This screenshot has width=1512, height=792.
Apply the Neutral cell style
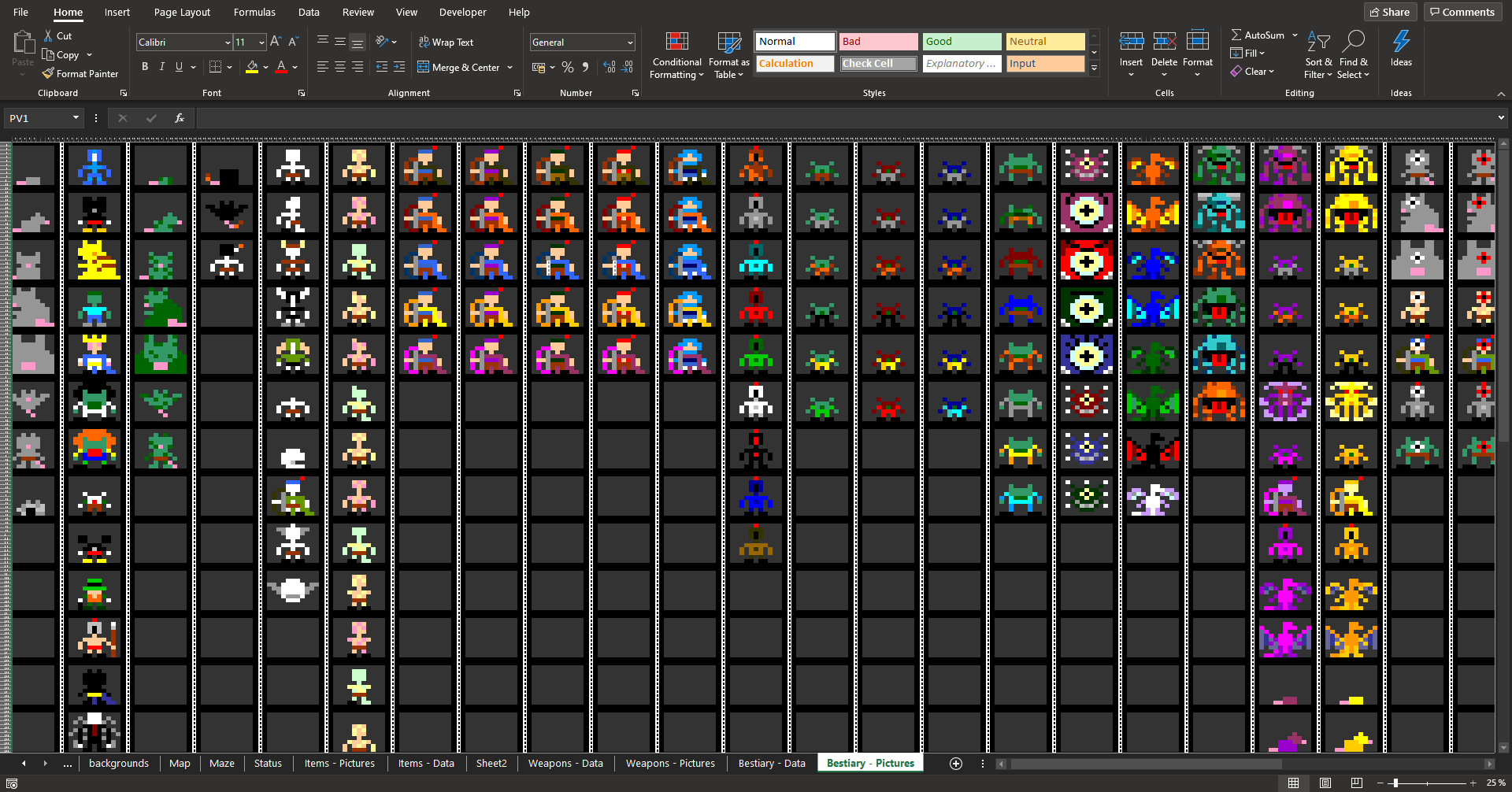tap(1045, 41)
